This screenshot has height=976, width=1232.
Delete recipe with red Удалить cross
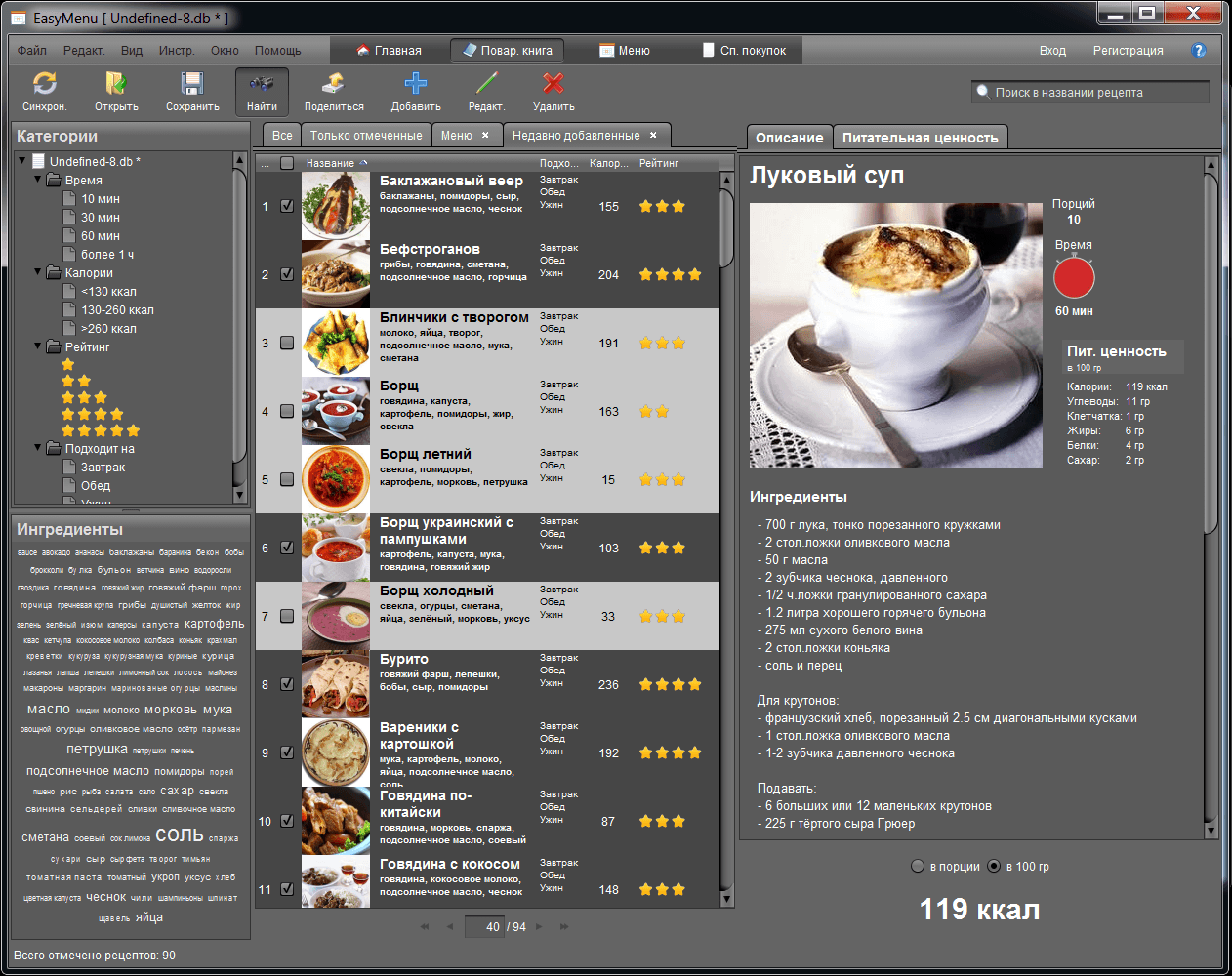(554, 84)
